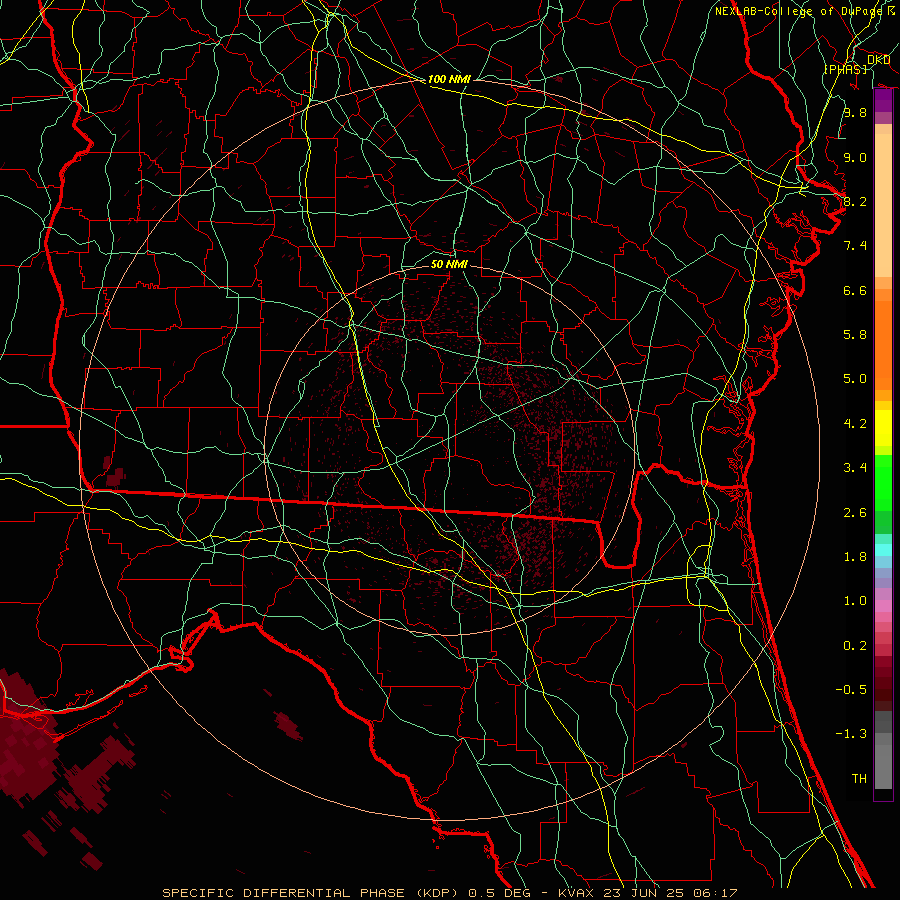Click the 7.4 scale value
Viewport: 900px width, 900px height.
coord(855,246)
